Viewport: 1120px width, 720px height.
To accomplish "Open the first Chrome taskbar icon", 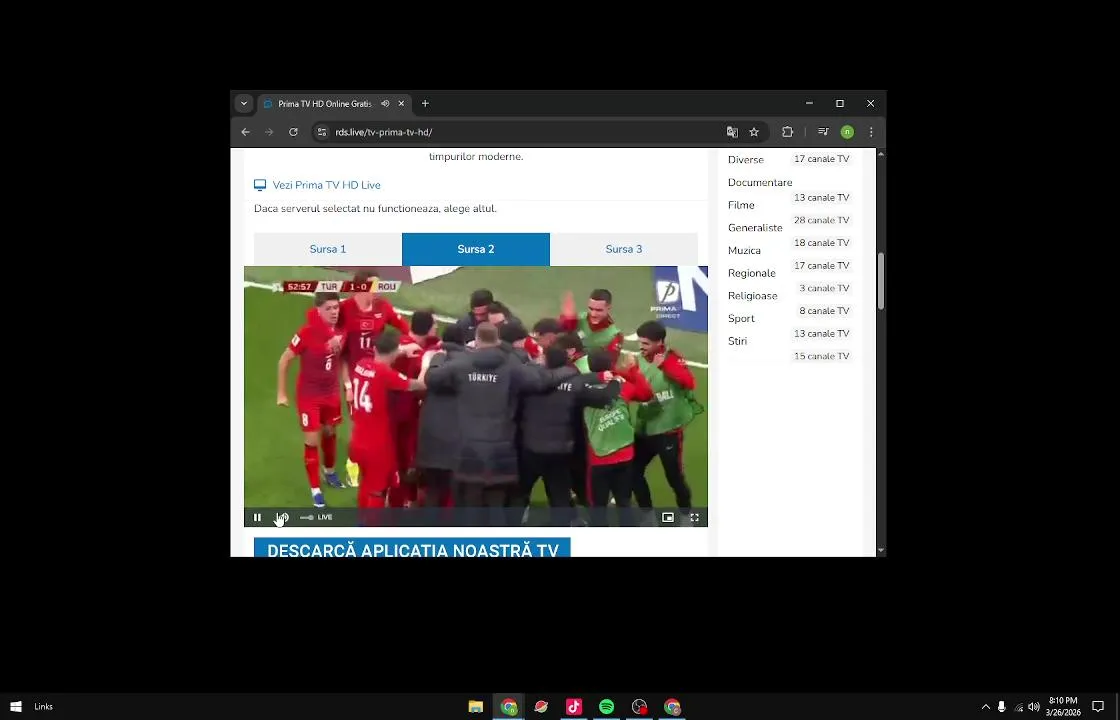I will point(509,706).
